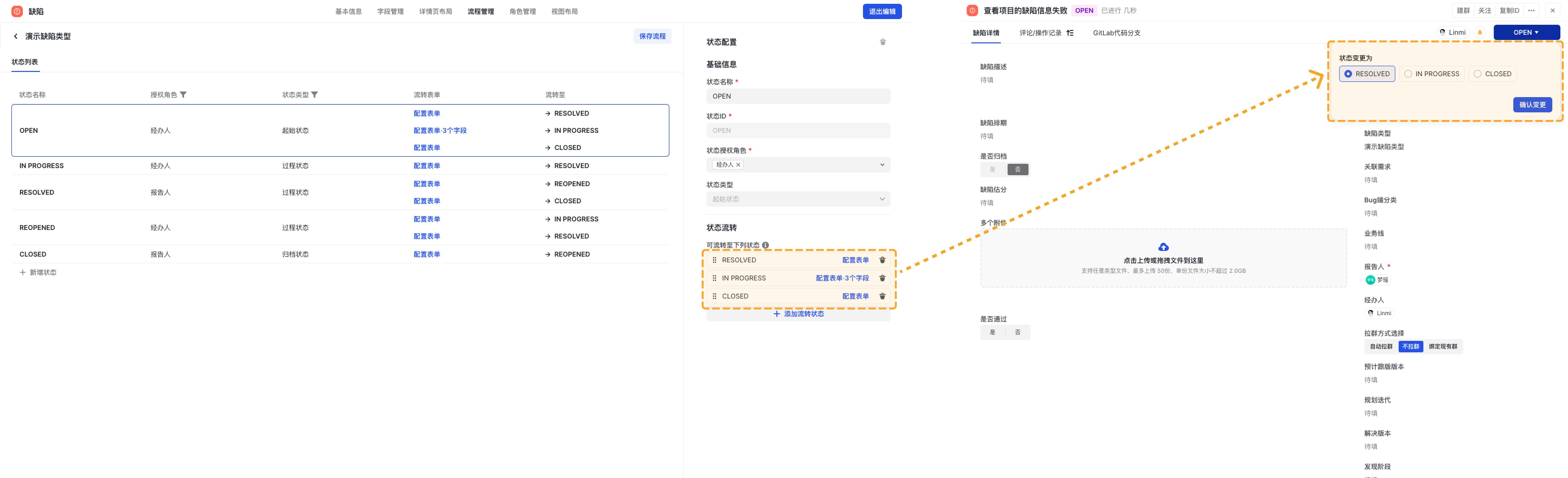Screen dimensions: 1568x478
Task: Set 是否通过 to 否
Action: [x=1018, y=333]
